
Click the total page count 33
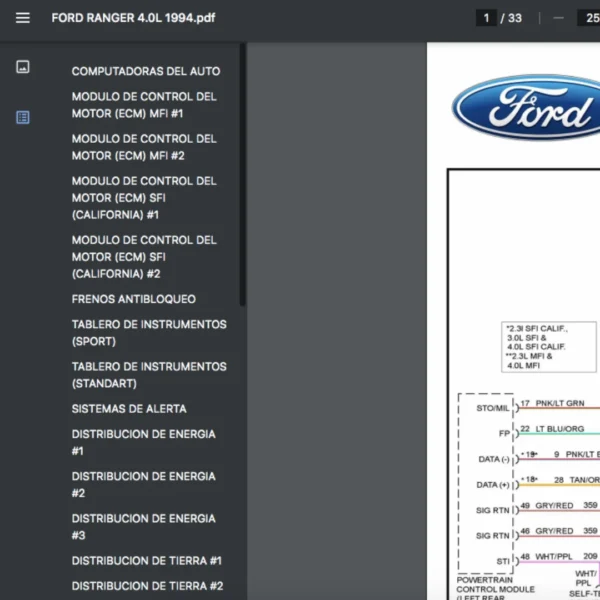click(x=515, y=18)
